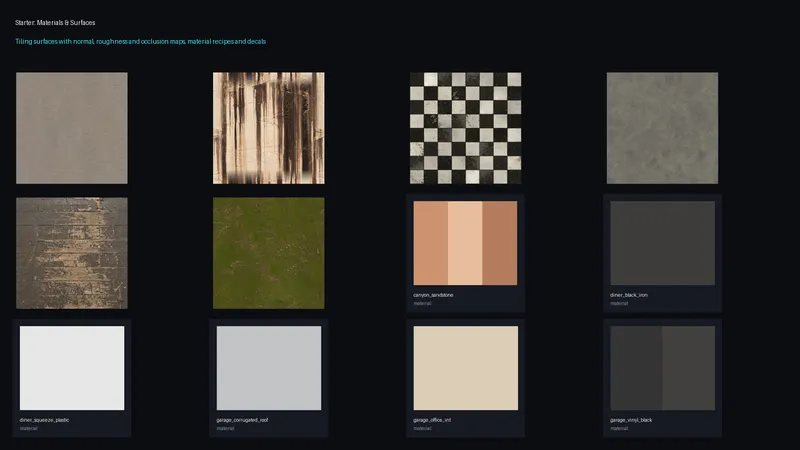
Task: Open the canyon_sandstone material swatch
Action: click(x=465, y=243)
